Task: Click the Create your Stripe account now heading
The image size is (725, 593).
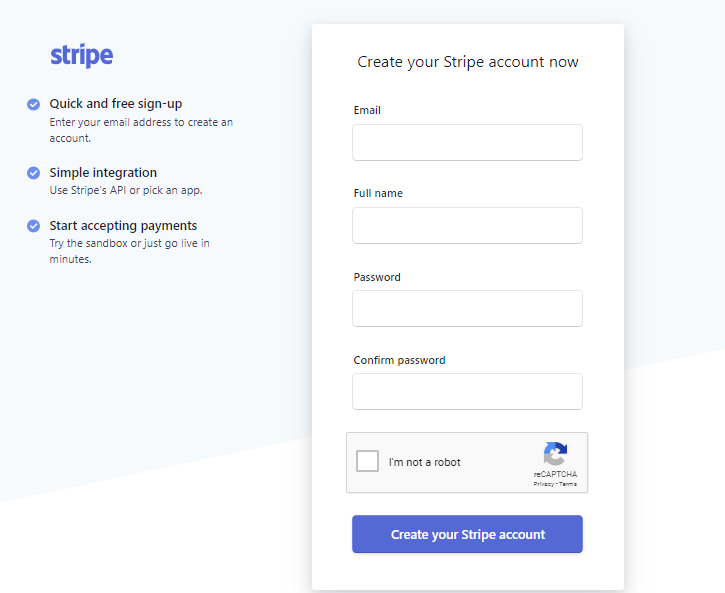Action: [x=468, y=62]
